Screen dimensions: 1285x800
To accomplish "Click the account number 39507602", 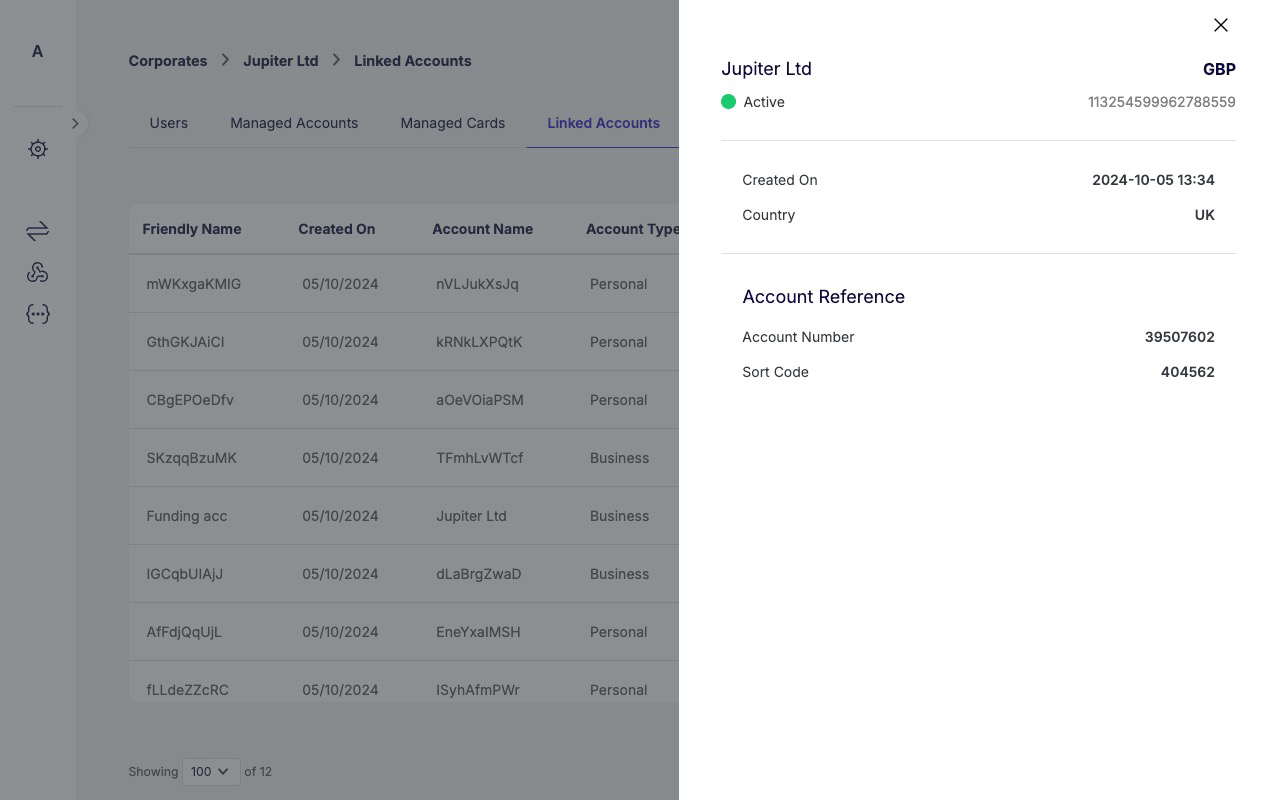I will click(1180, 337).
